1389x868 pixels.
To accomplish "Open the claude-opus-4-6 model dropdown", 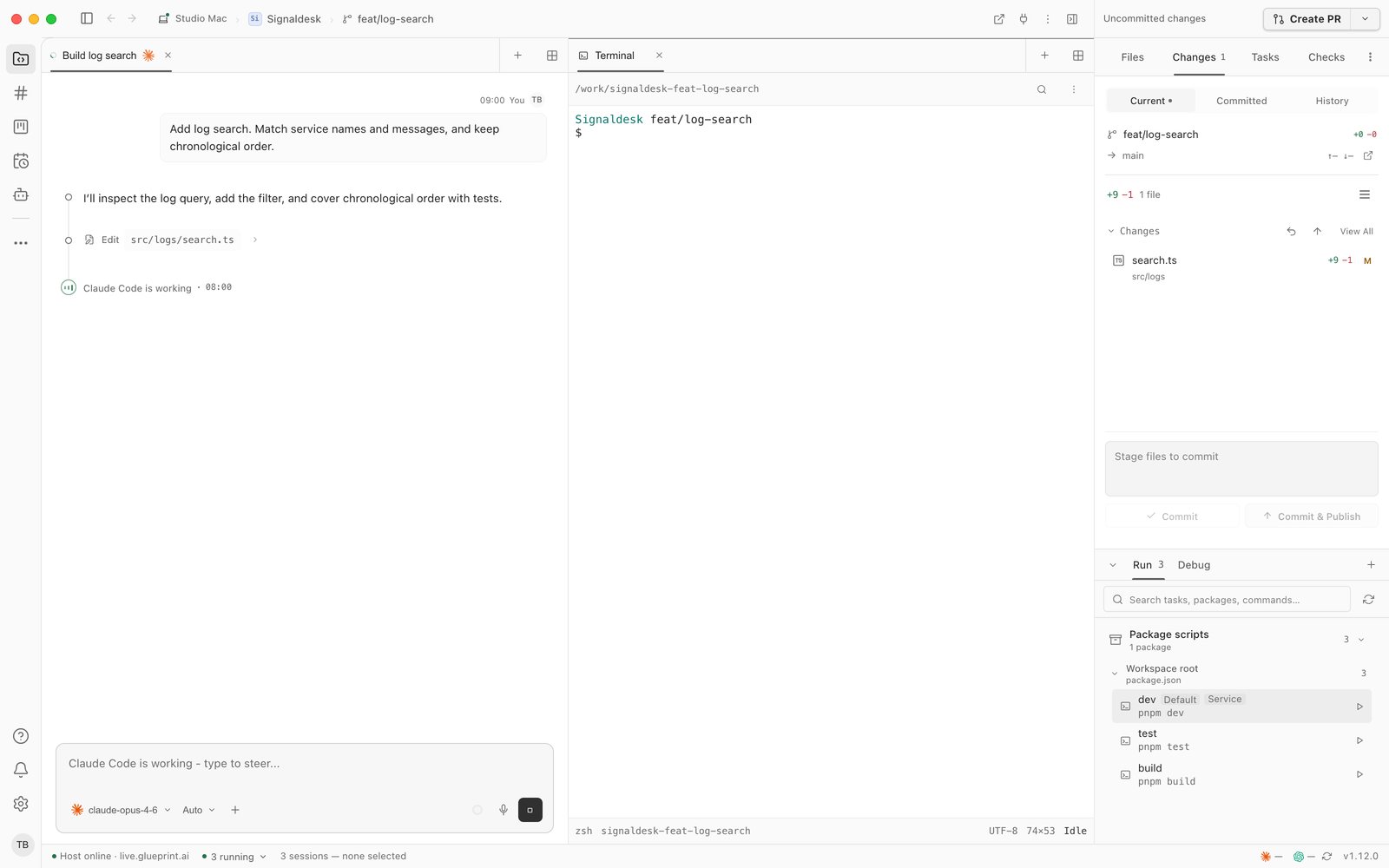I will pyautogui.click(x=122, y=810).
